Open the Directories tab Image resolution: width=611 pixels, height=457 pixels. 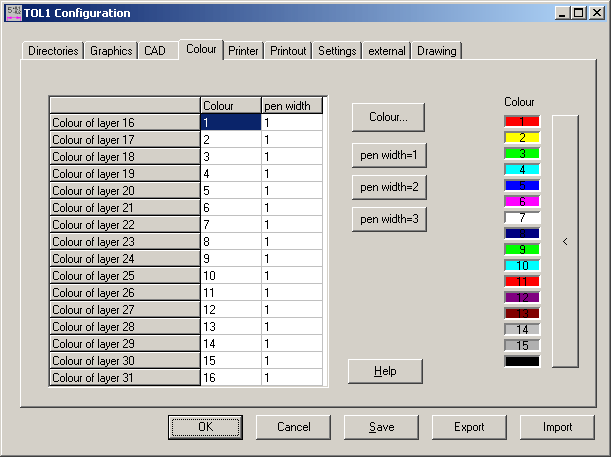(x=53, y=51)
